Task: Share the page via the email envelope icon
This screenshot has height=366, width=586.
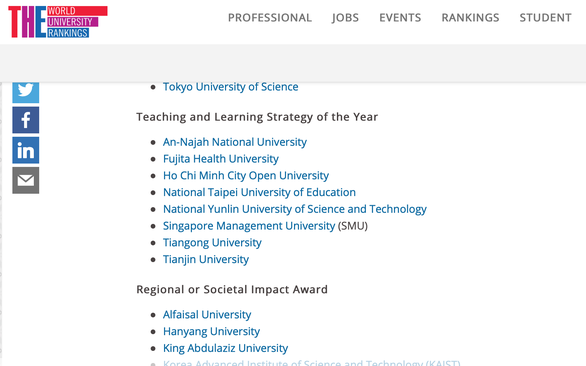Action: [25, 180]
